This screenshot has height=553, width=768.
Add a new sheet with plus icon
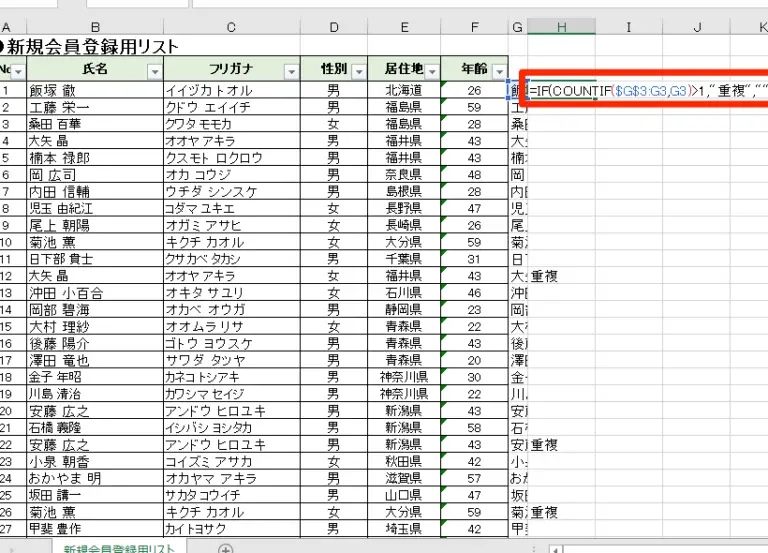pyautogui.click(x=226, y=548)
